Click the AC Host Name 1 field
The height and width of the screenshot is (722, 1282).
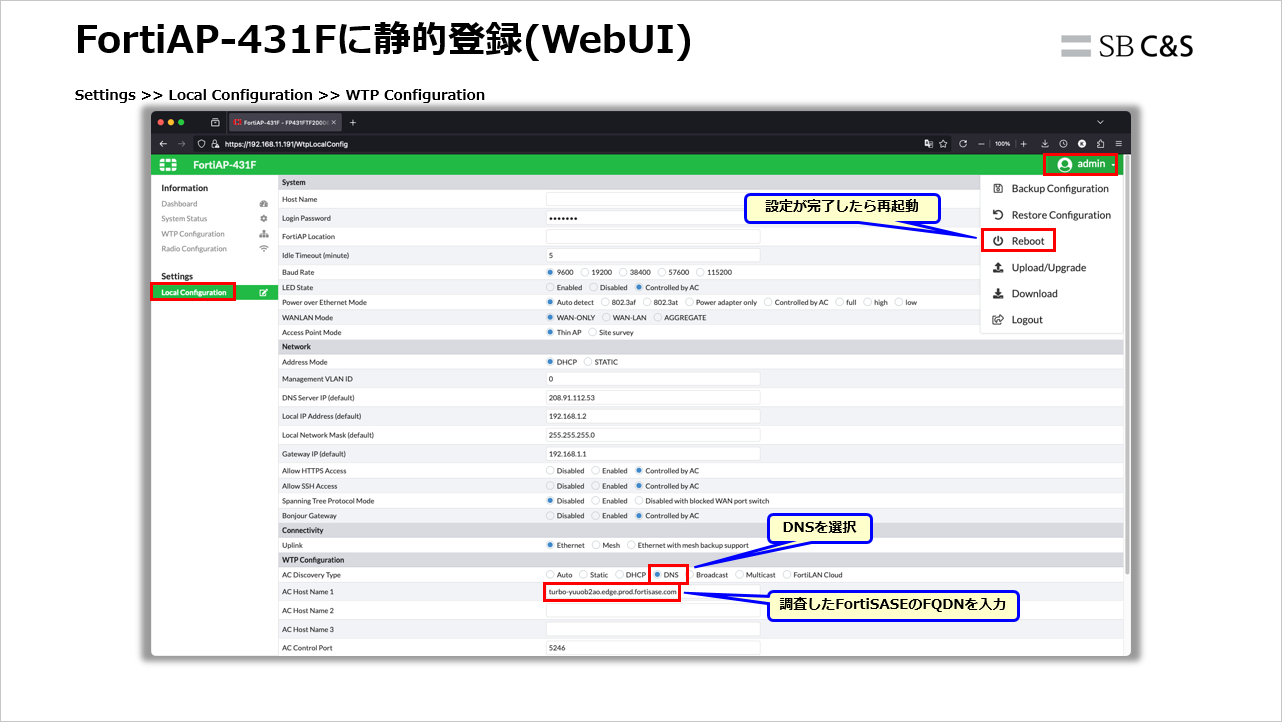pos(653,592)
